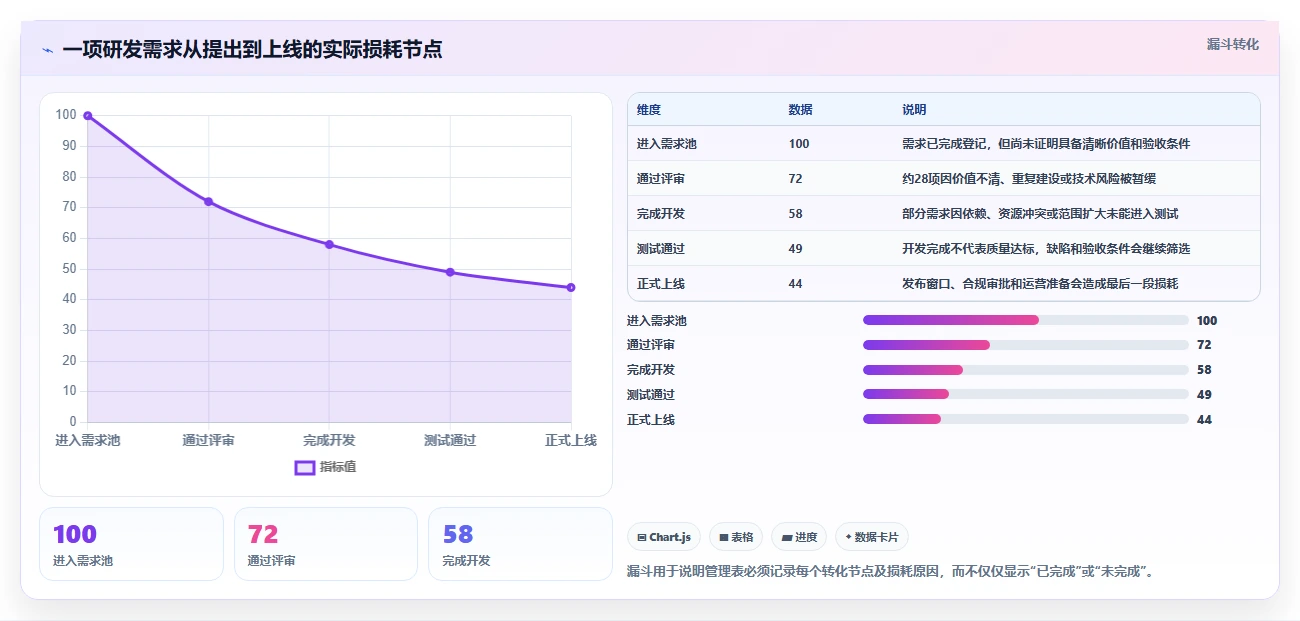Click the table cell starting 开发完成不代表质量达标
Viewport: 1300px width, 621px height.
(x=1046, y=249)
